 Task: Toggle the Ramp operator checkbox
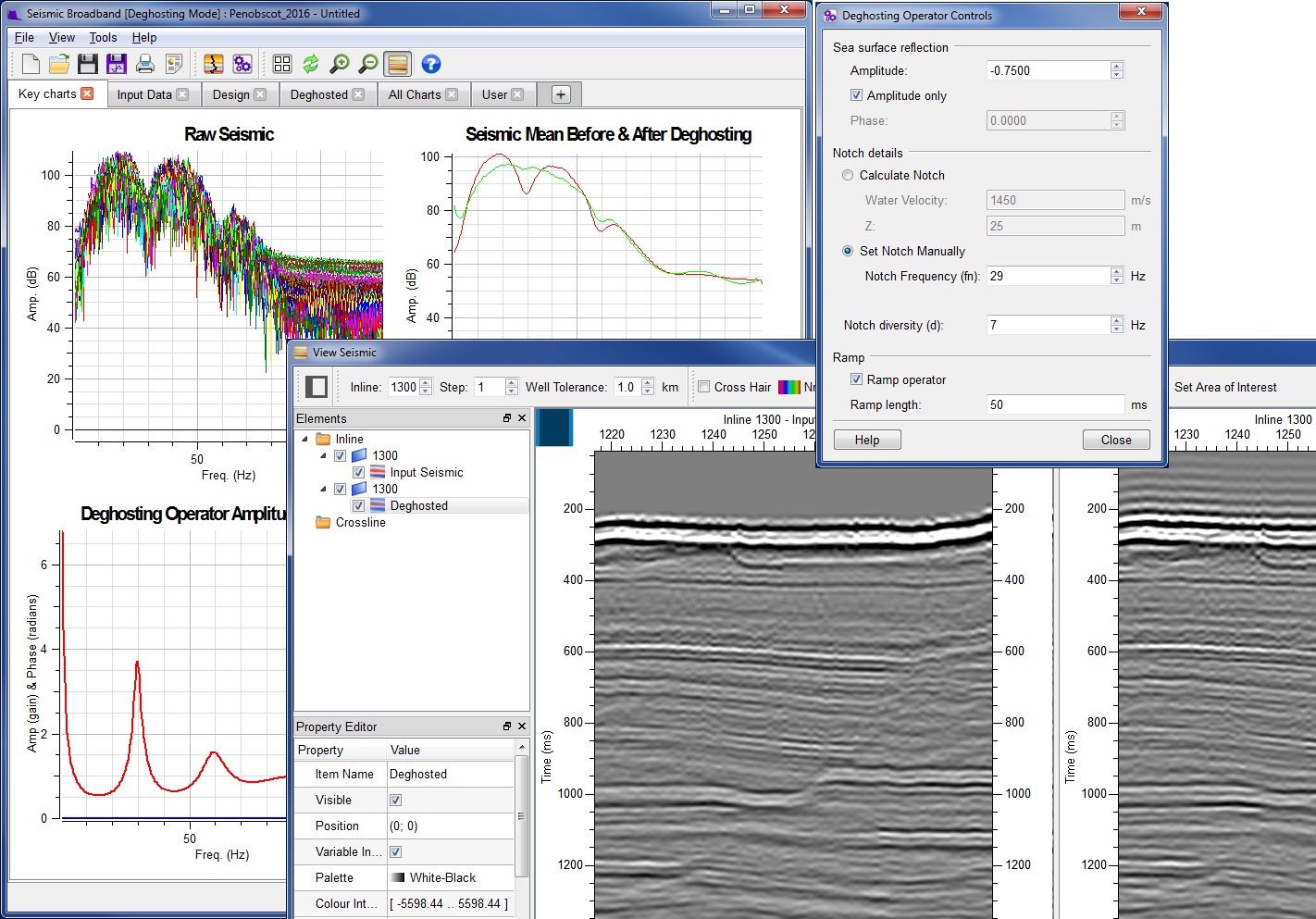[x=856, y=379]
